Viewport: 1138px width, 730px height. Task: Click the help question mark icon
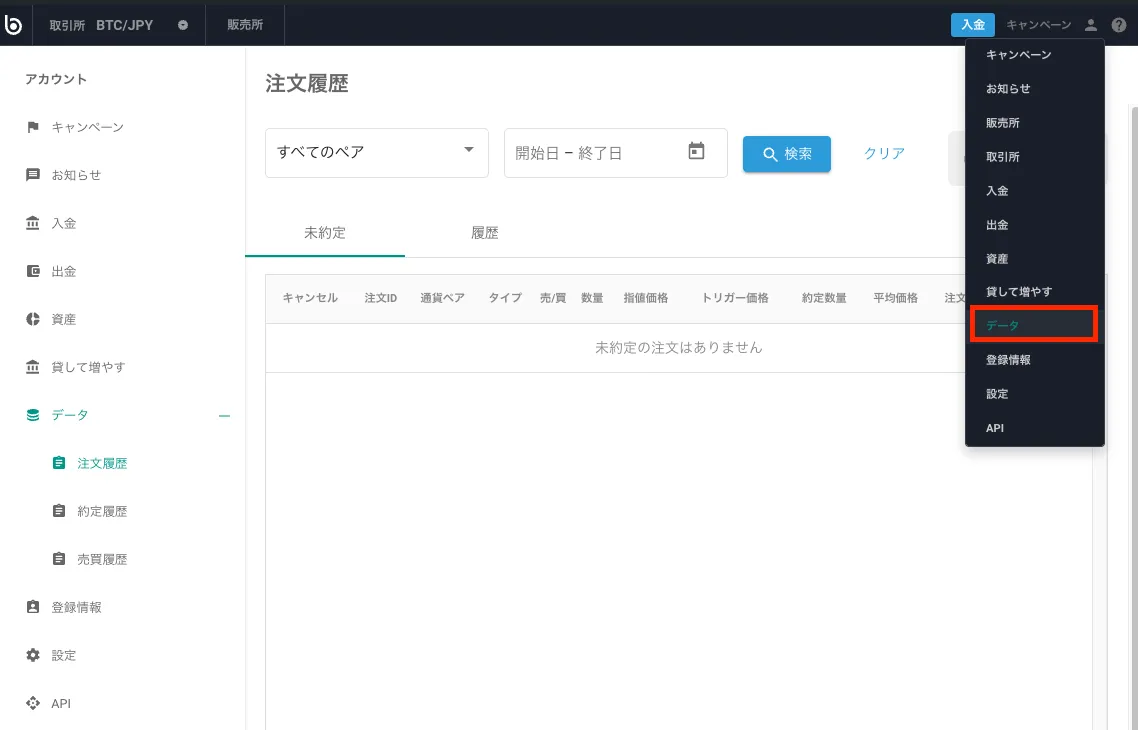click(1119, 25)
